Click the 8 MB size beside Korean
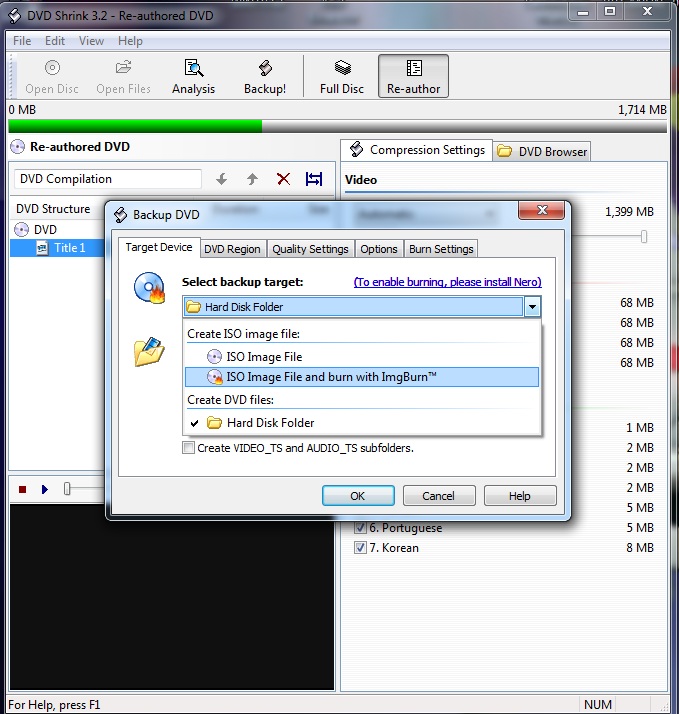The width and height of the screenshot is (679, 714). tap(640, 548)
